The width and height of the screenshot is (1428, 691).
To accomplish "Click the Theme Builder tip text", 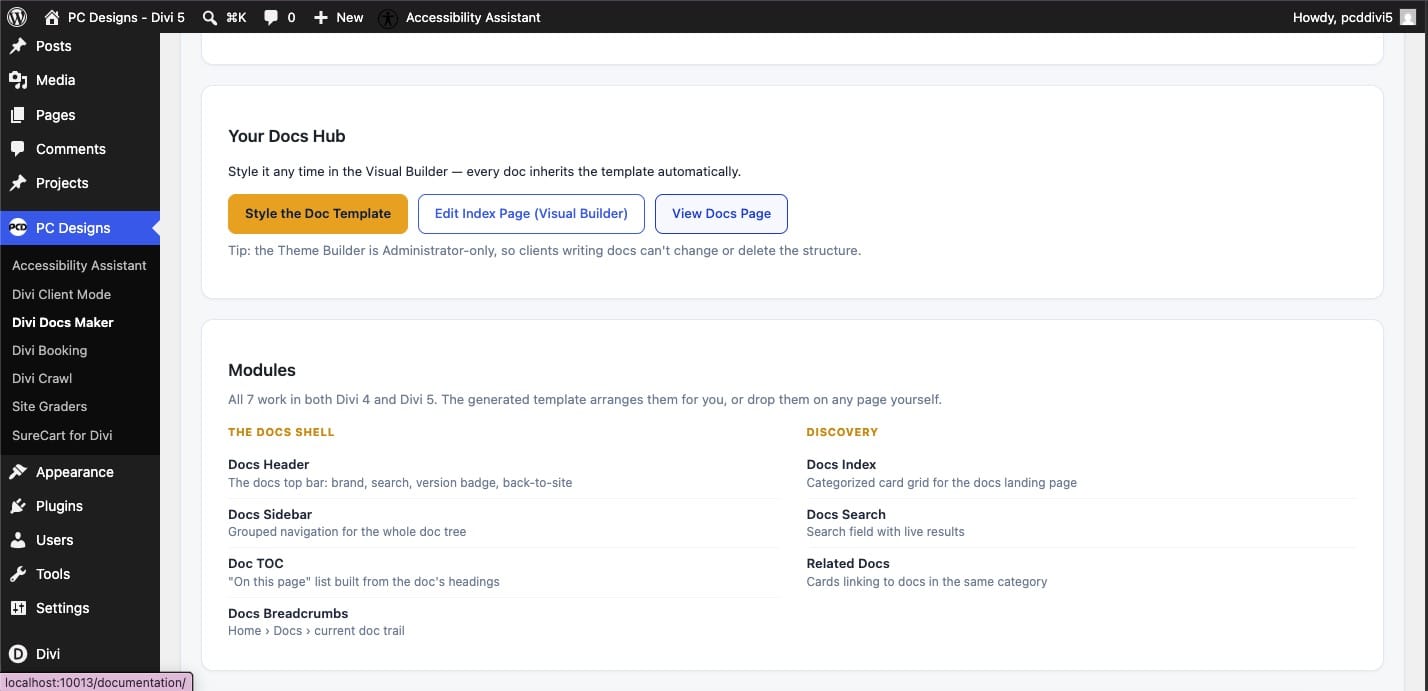I will 544,251.
